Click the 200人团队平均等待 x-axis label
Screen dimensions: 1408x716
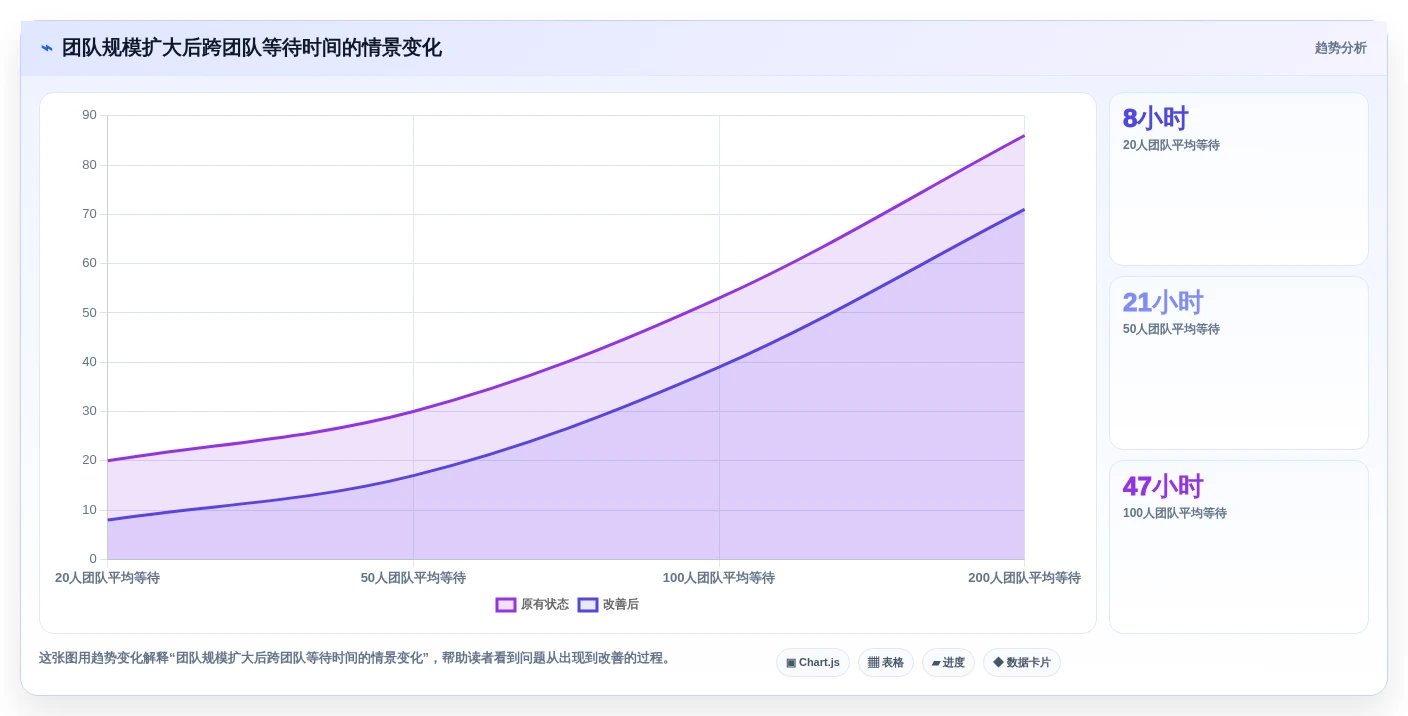(x=1024, y=578)
